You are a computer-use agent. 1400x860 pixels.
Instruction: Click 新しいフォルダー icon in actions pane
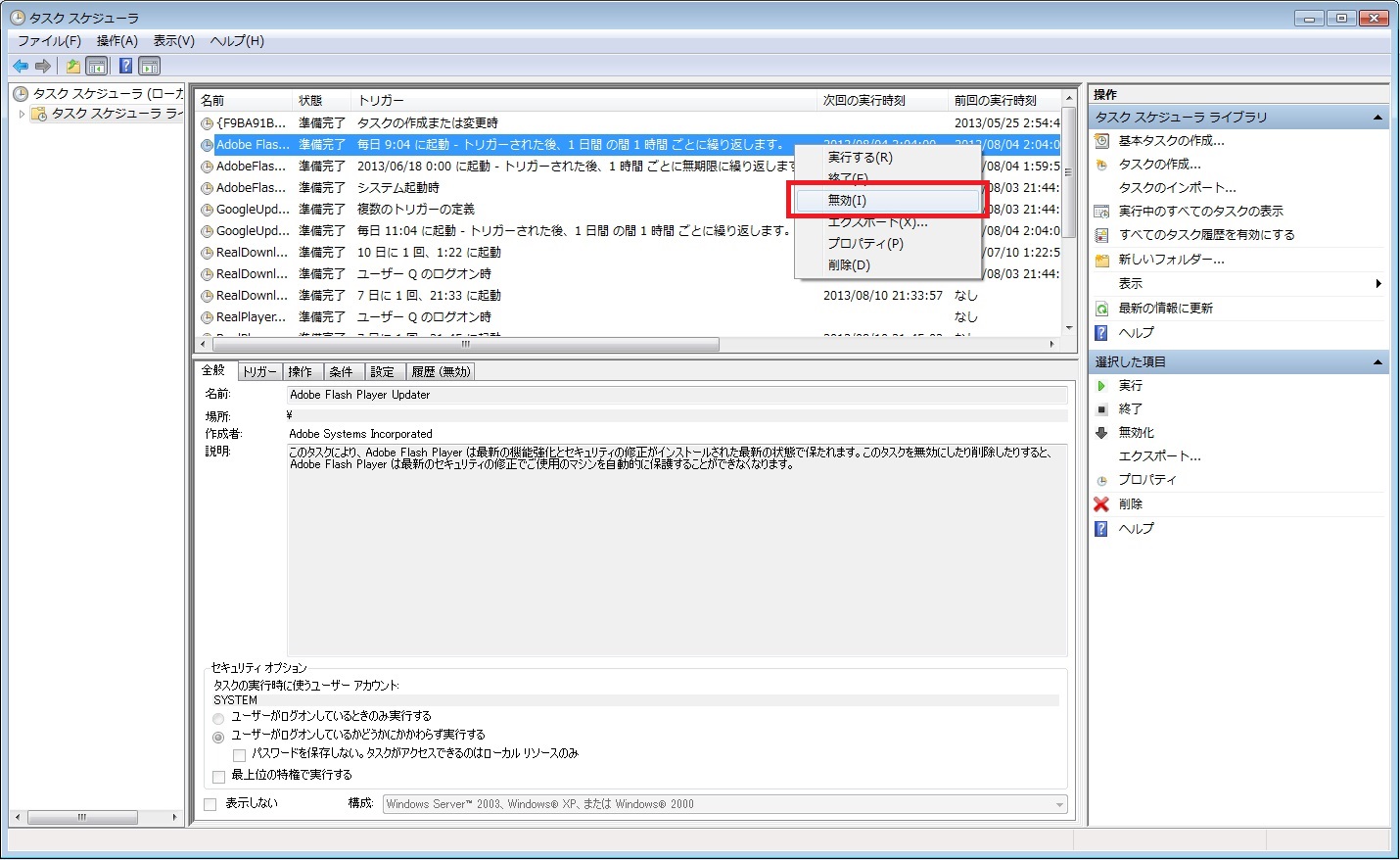pyautogui.click(x=1101, y=260)
